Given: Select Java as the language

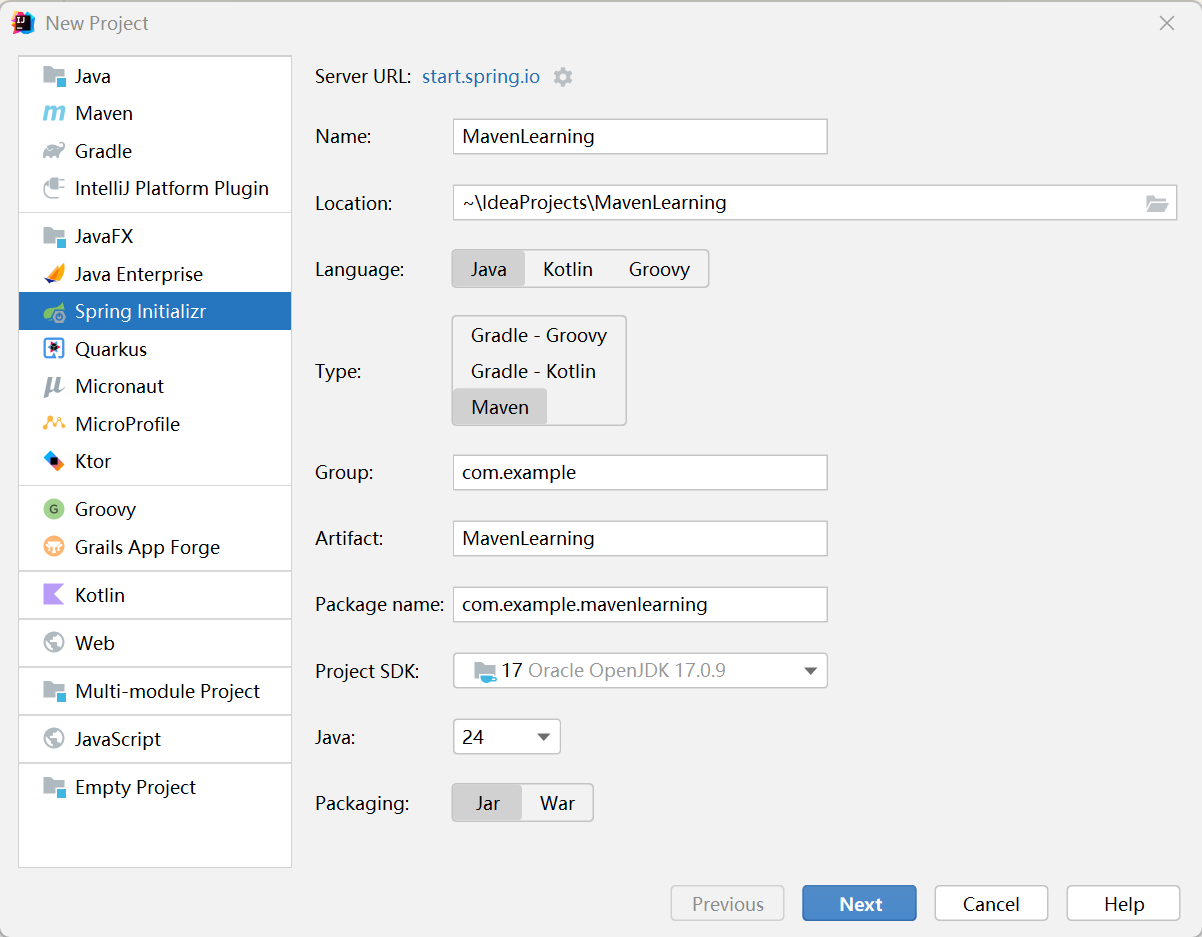Looking at the screenshot, I should pyautogui.click(x=489, y=269).
